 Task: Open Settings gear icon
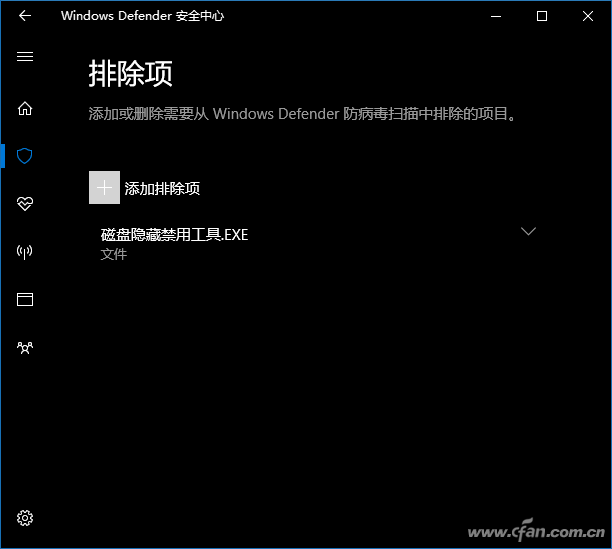point(25,518)
